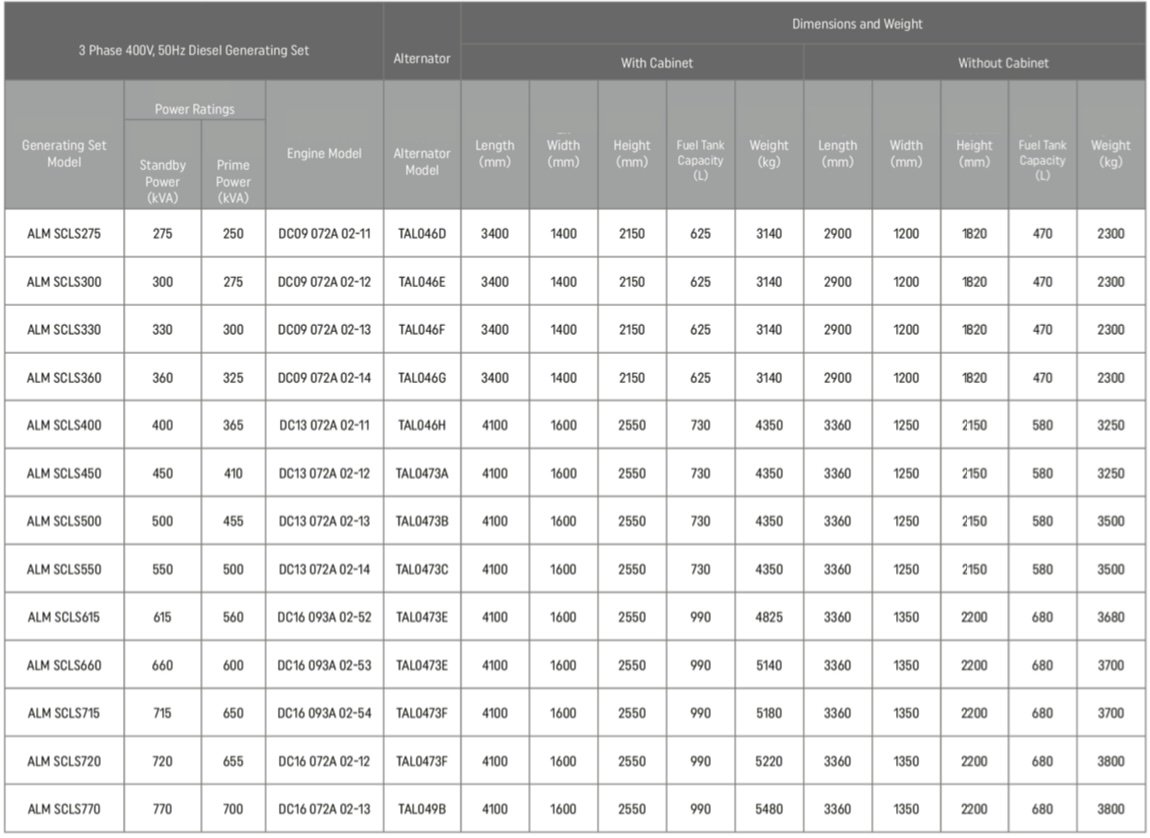The height and width of the screenshot is (838, 1150).
Task: Select engine model DC09 072A 02-13
Action: click(x=324, y=330)
